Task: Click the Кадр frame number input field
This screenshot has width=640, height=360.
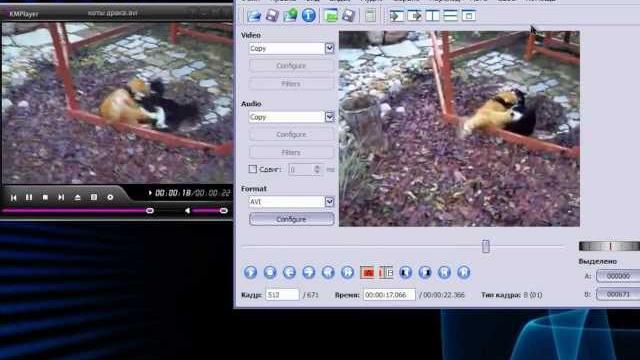Action: [x=282, y=295]
